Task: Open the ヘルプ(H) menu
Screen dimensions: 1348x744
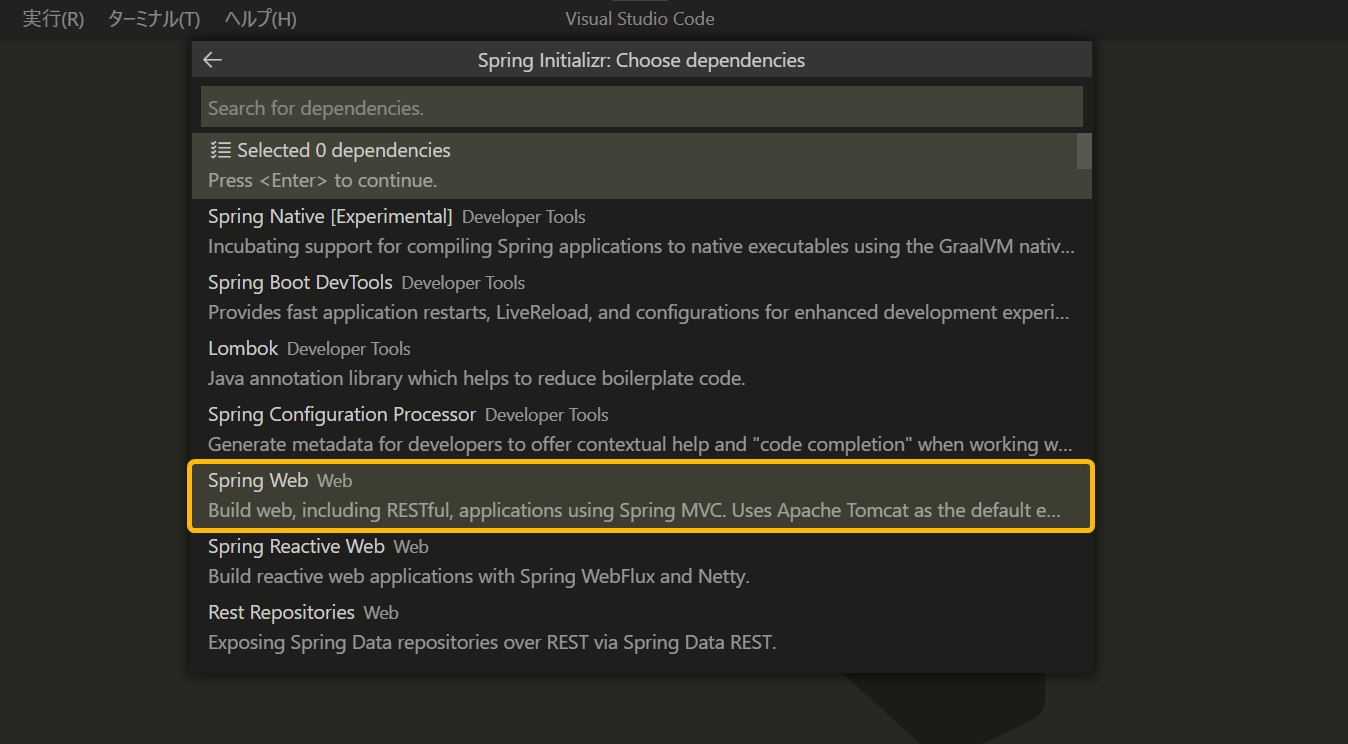Action: click(260, 19)
